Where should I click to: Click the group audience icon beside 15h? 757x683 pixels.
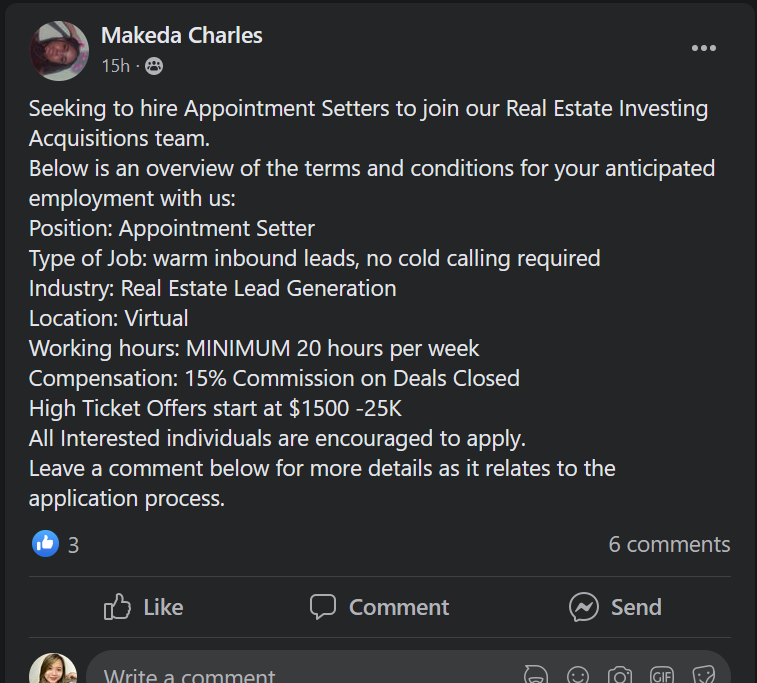tap(154, 66)
